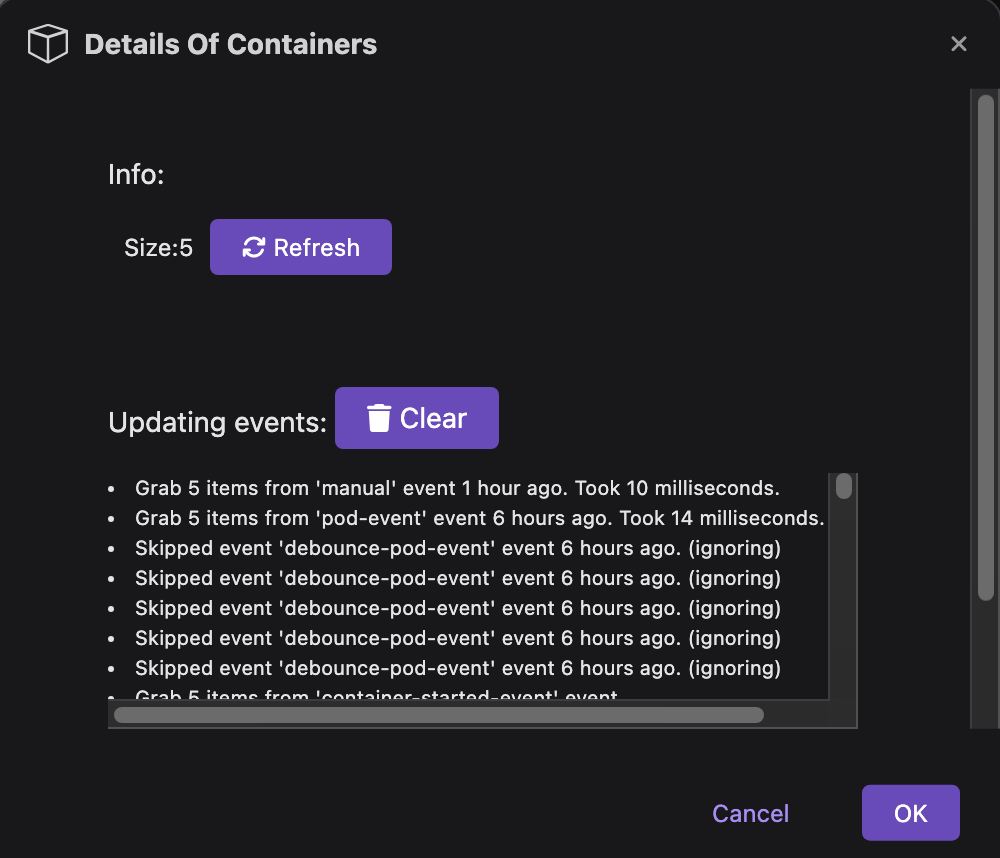Click the 'Size:5' info text
1000x858 pixels.
point(157,247)
